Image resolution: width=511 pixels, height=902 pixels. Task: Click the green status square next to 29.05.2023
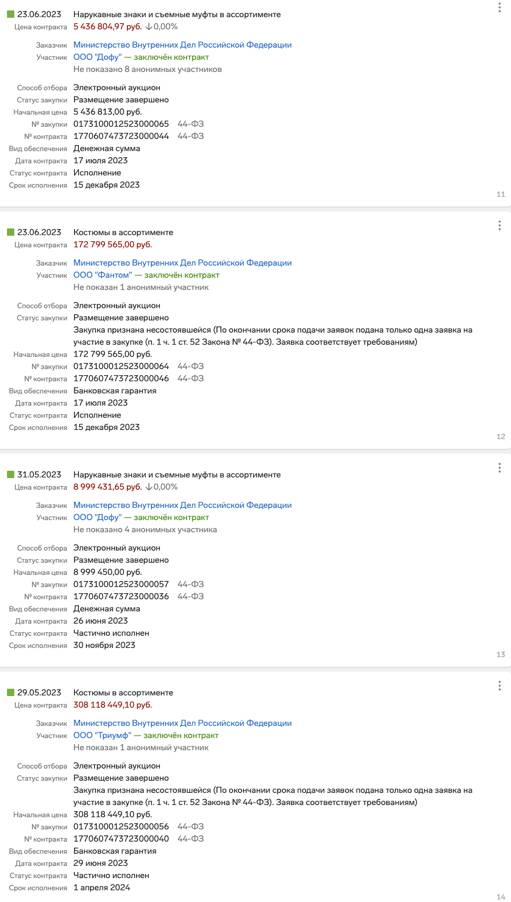(10, 693)
